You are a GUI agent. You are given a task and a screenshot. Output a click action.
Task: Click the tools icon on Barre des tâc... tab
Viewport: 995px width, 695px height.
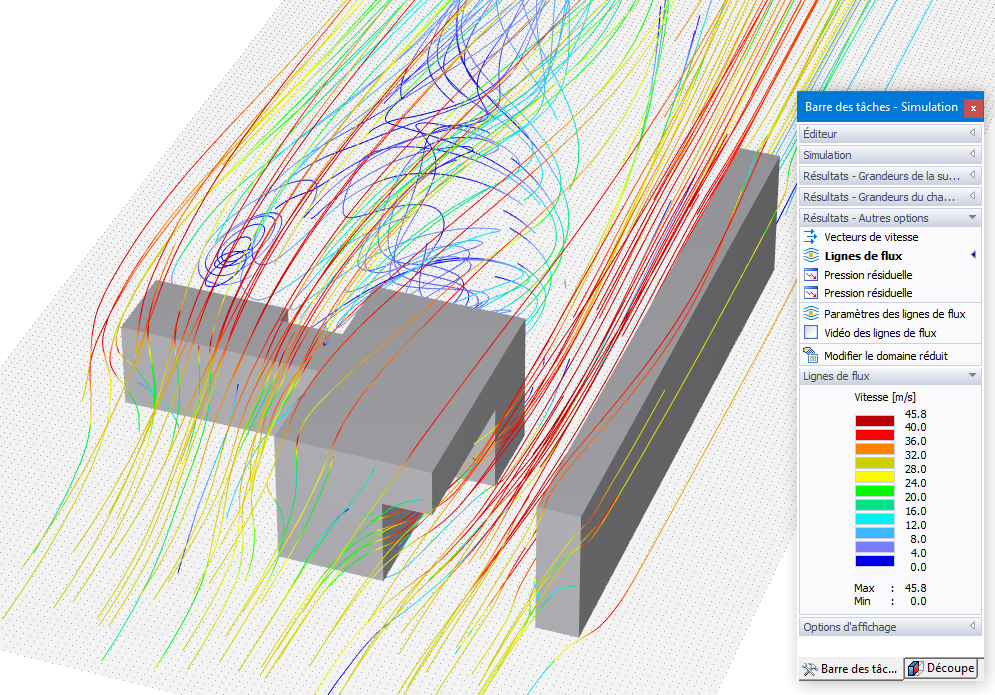[x=809, y=669]
